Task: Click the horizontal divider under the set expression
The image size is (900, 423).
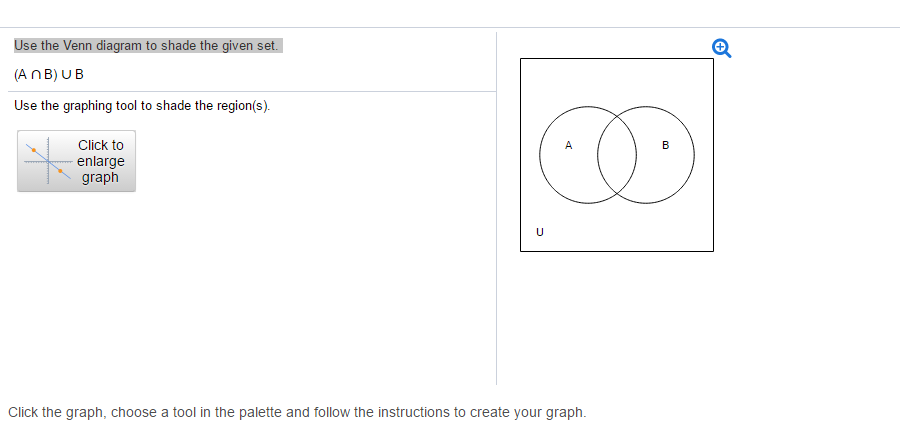Action: (250, 92)
